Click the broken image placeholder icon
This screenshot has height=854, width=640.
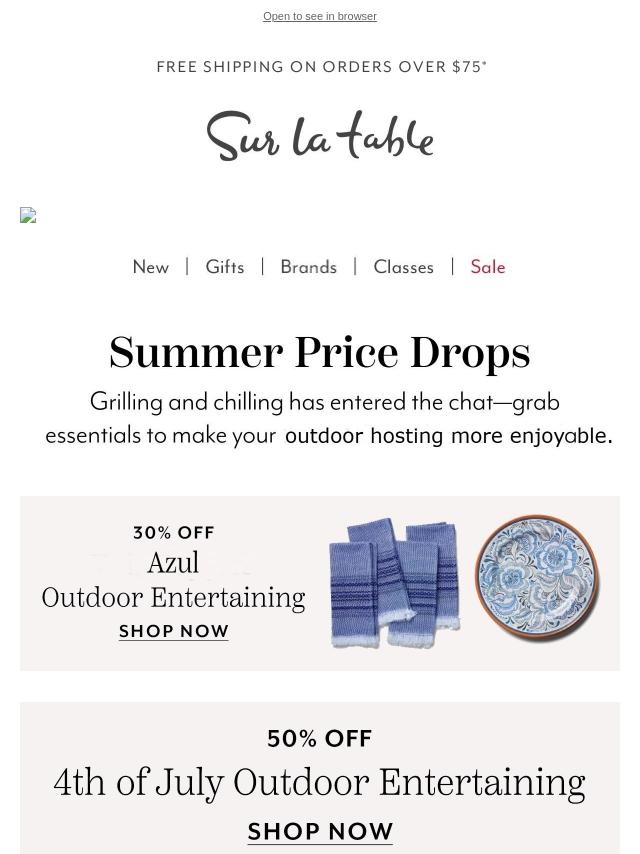(28, 215)
